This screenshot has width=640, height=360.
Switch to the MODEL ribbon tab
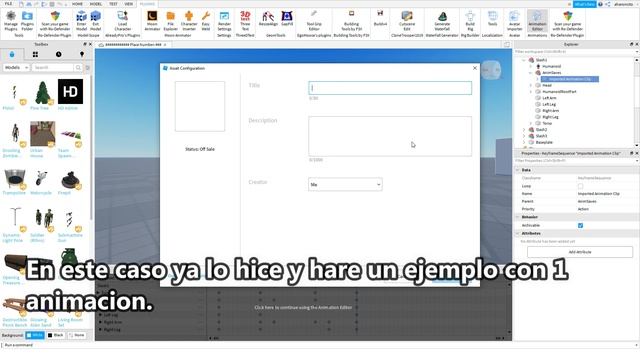(96, 4)
